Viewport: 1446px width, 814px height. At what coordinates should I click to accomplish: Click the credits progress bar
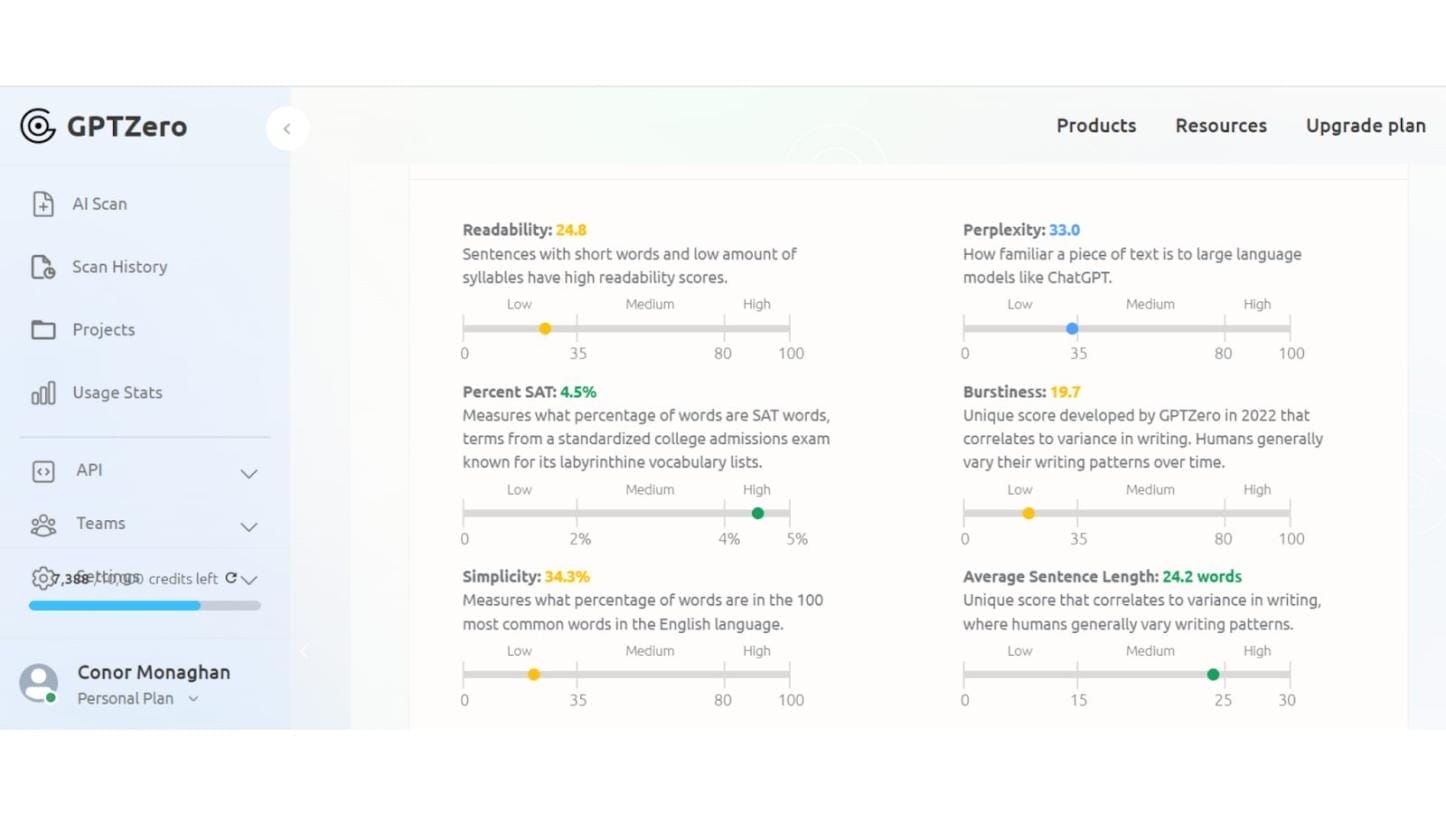pyautogui.click(x=144, y=605)
